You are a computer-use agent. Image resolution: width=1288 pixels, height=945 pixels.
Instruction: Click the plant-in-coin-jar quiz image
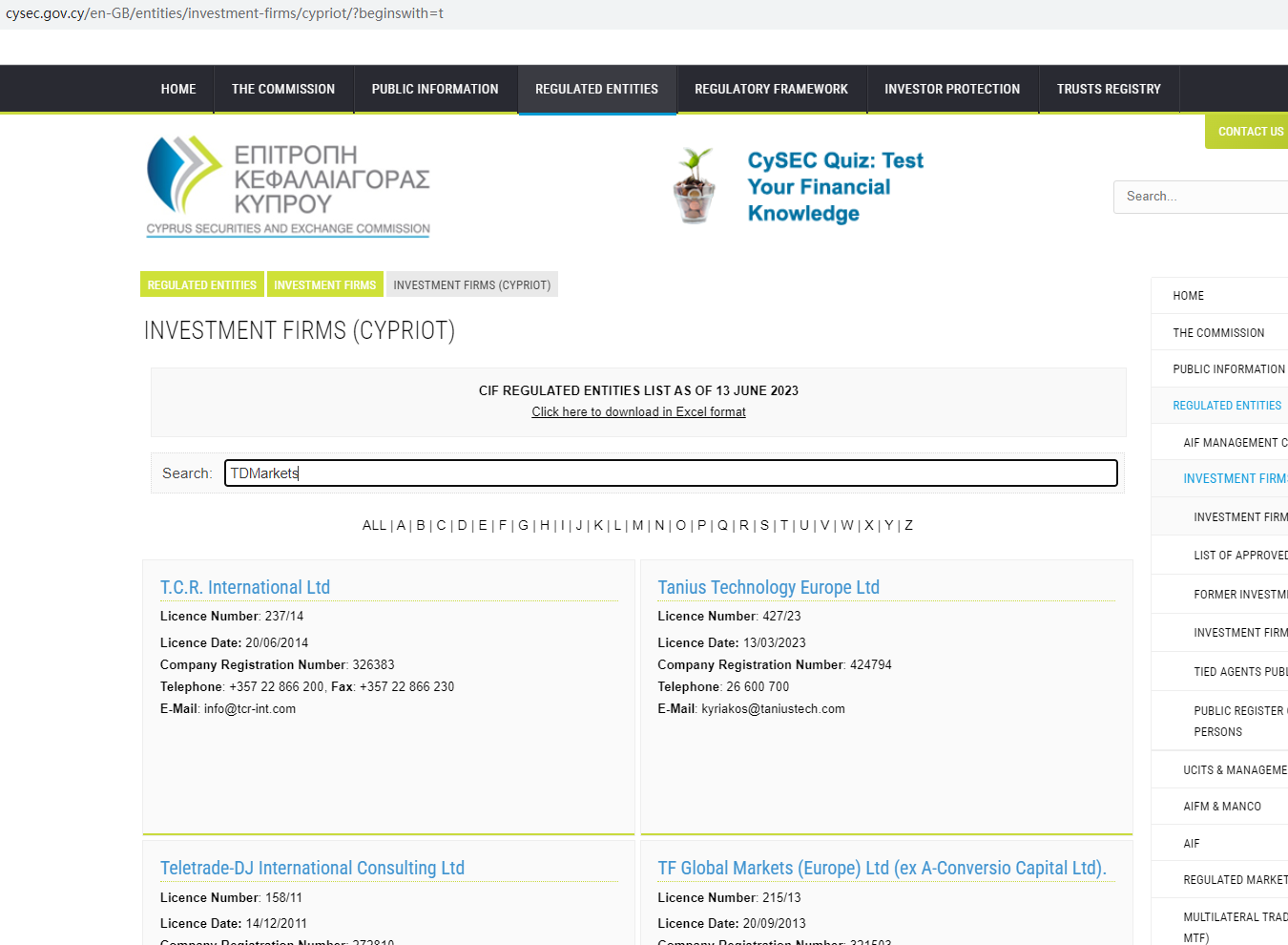696,185
